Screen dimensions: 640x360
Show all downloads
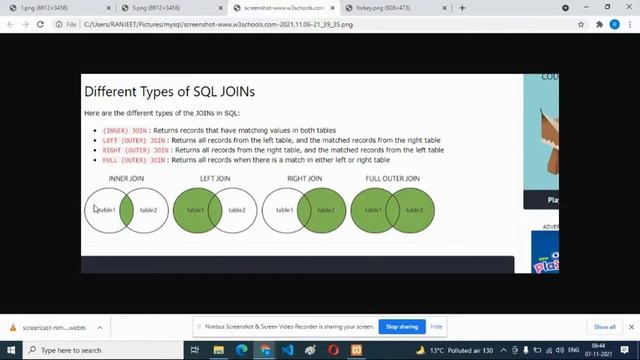pos(604,327)
